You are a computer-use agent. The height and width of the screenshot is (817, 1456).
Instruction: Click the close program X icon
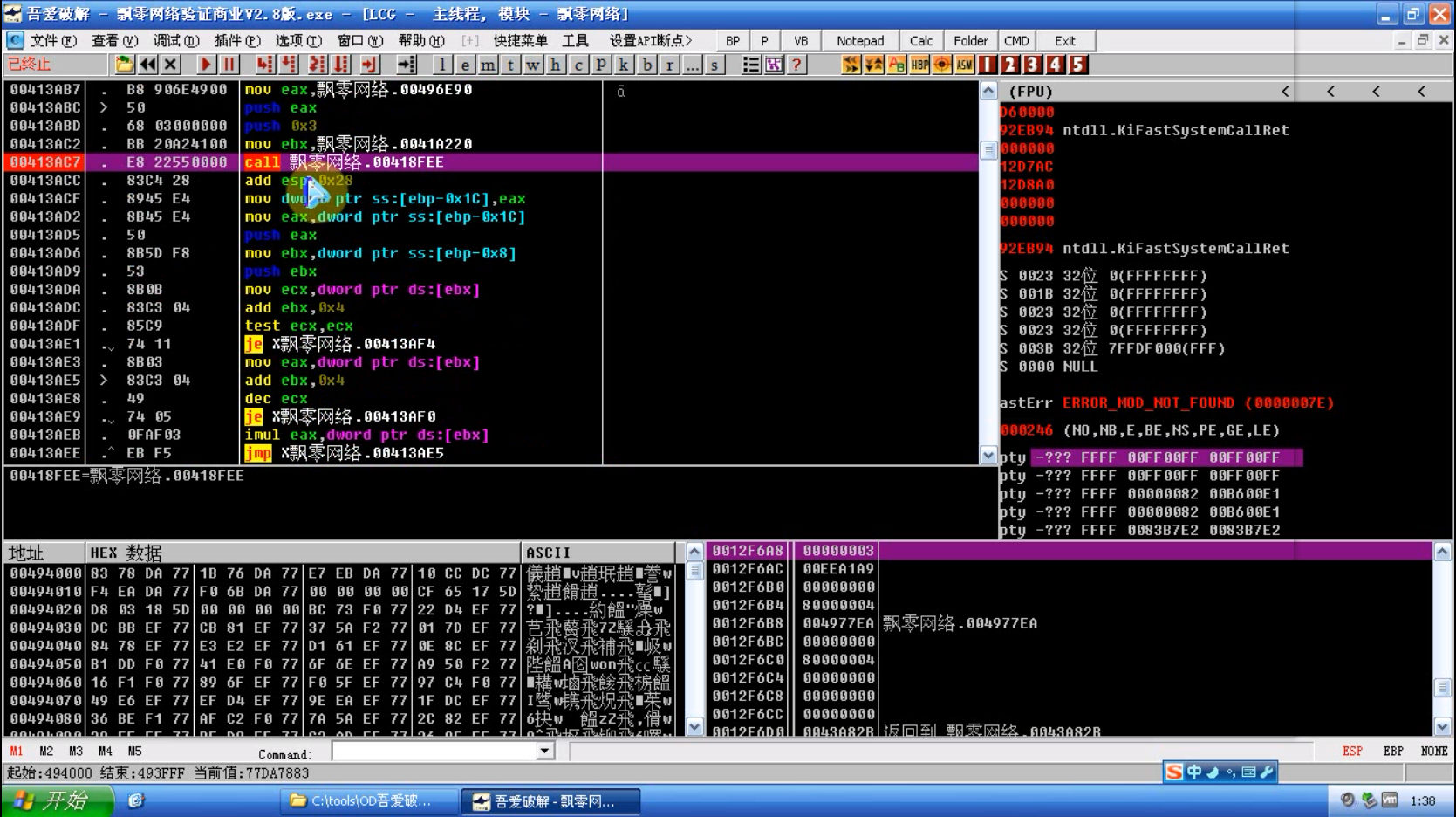(171, 65)
